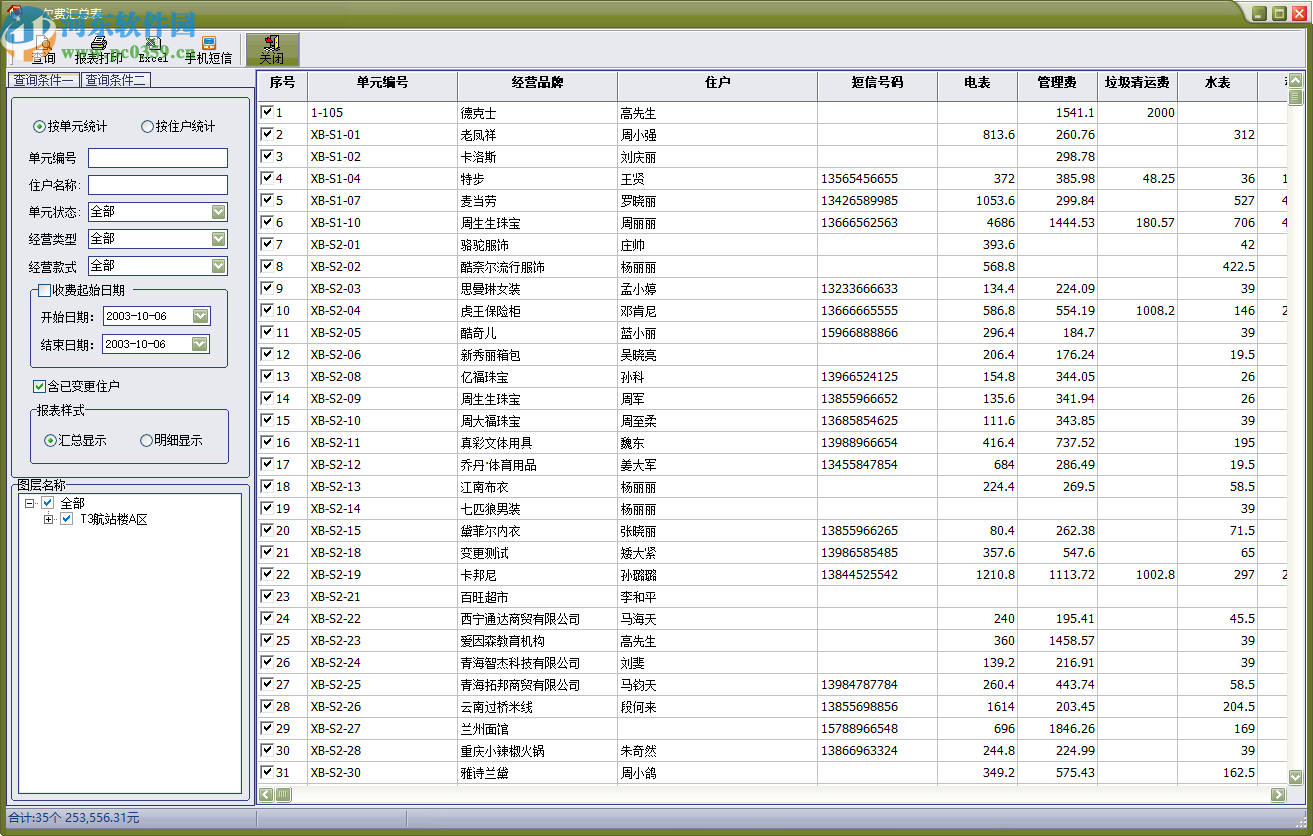Click the 住户 column header
Image resolution: width=1313 pixels, height=836 pixels.
coord(718,85)
